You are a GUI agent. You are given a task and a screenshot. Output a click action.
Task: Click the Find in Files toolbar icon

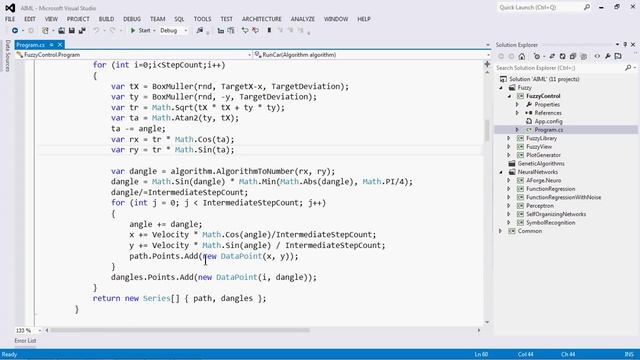200,31
